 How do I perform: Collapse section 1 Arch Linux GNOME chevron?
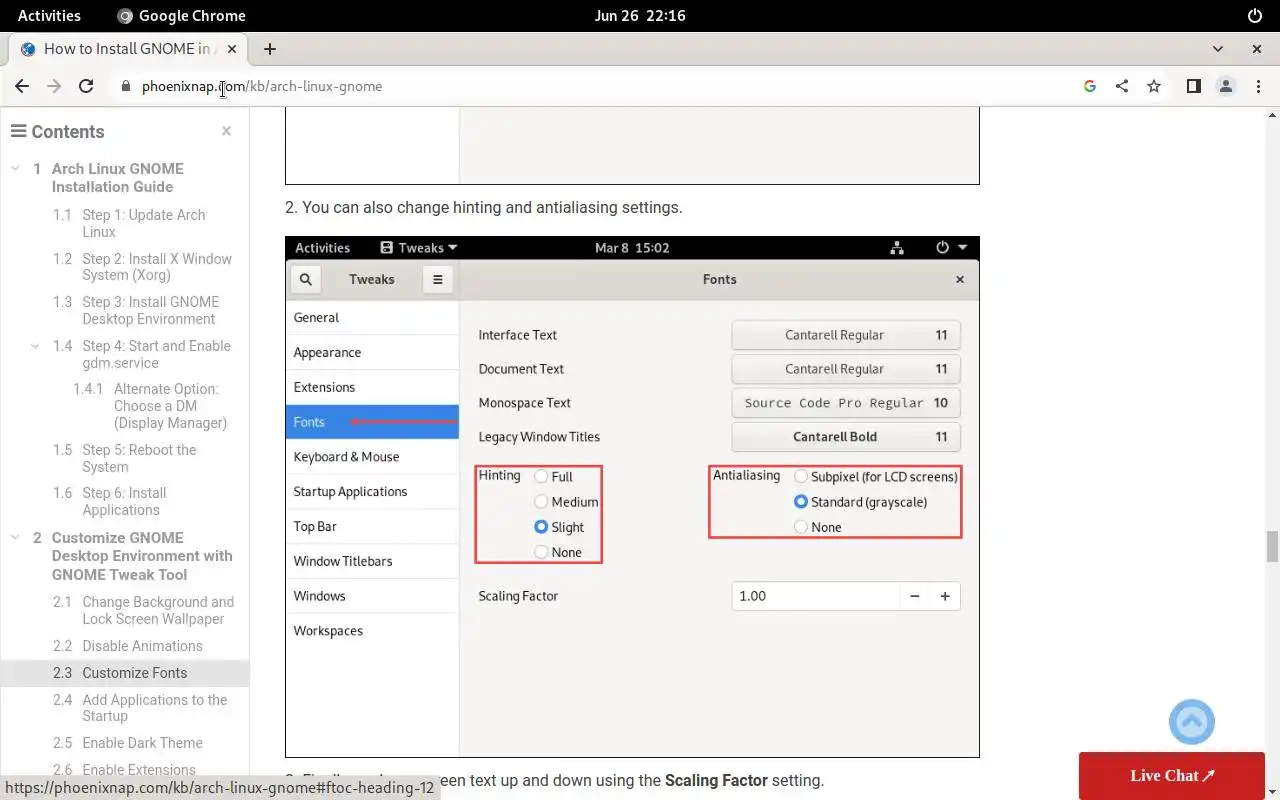pyautogui.click(x=15, y=169)
